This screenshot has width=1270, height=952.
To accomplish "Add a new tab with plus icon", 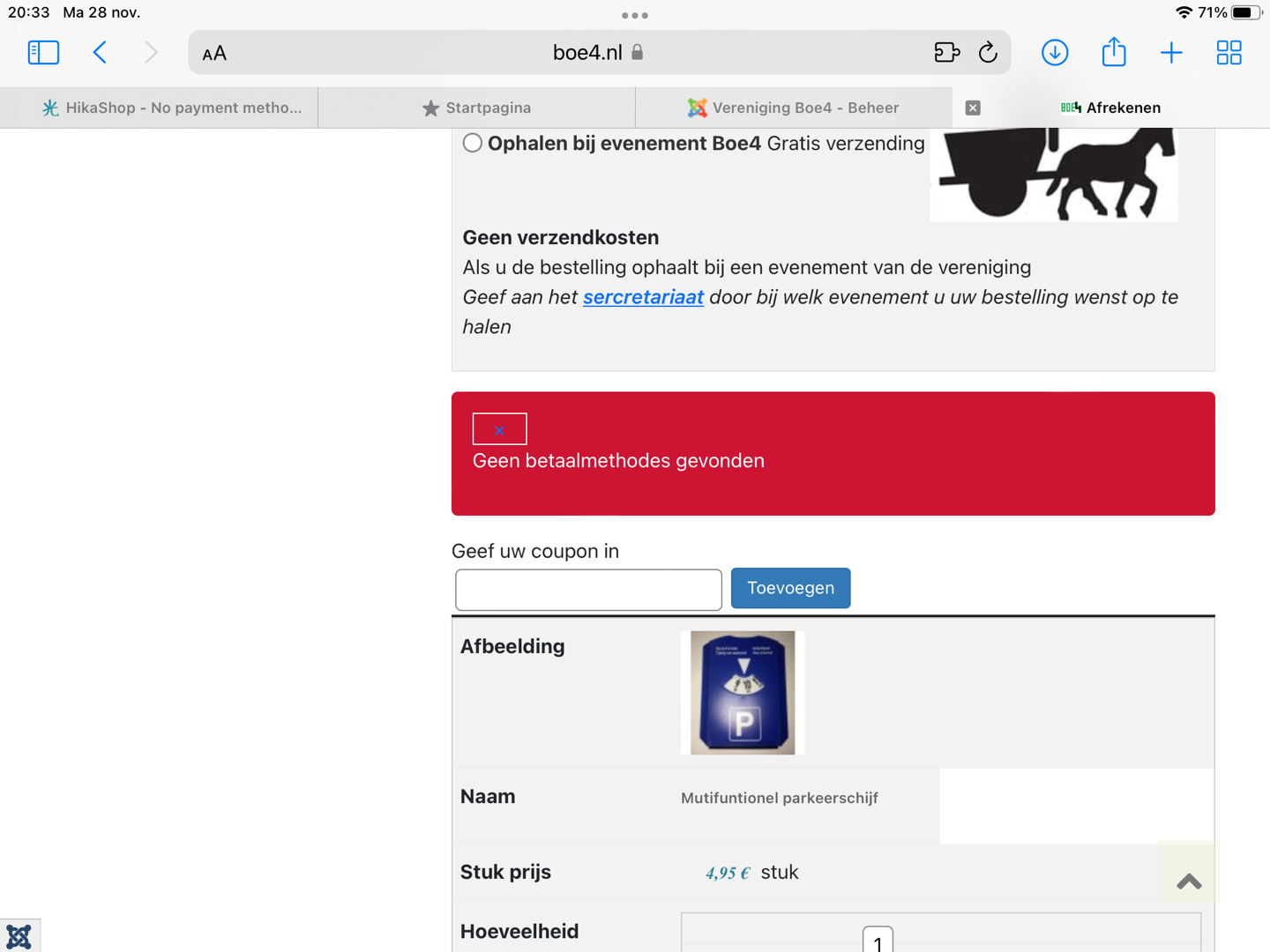I will click(x=1171, y=53).
